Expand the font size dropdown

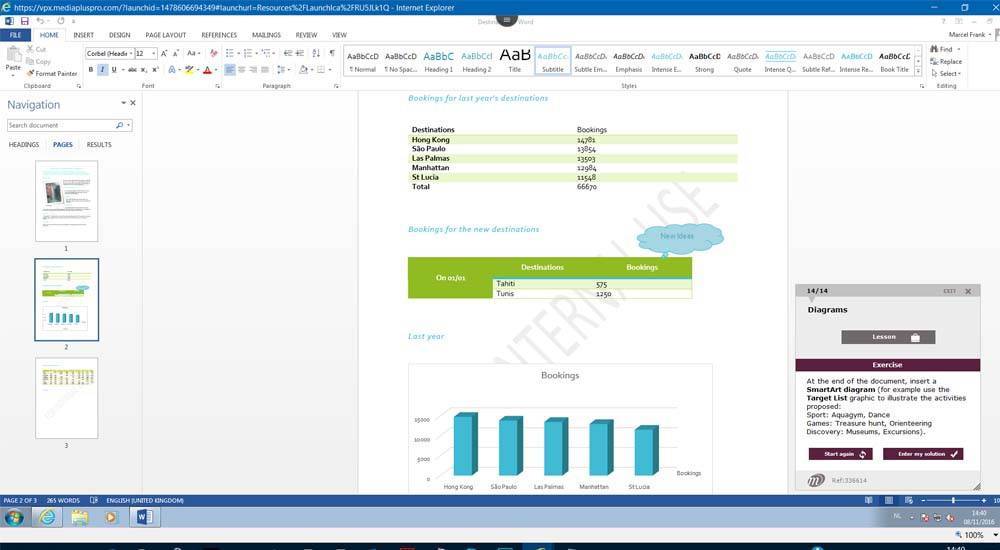pos(153,53)
